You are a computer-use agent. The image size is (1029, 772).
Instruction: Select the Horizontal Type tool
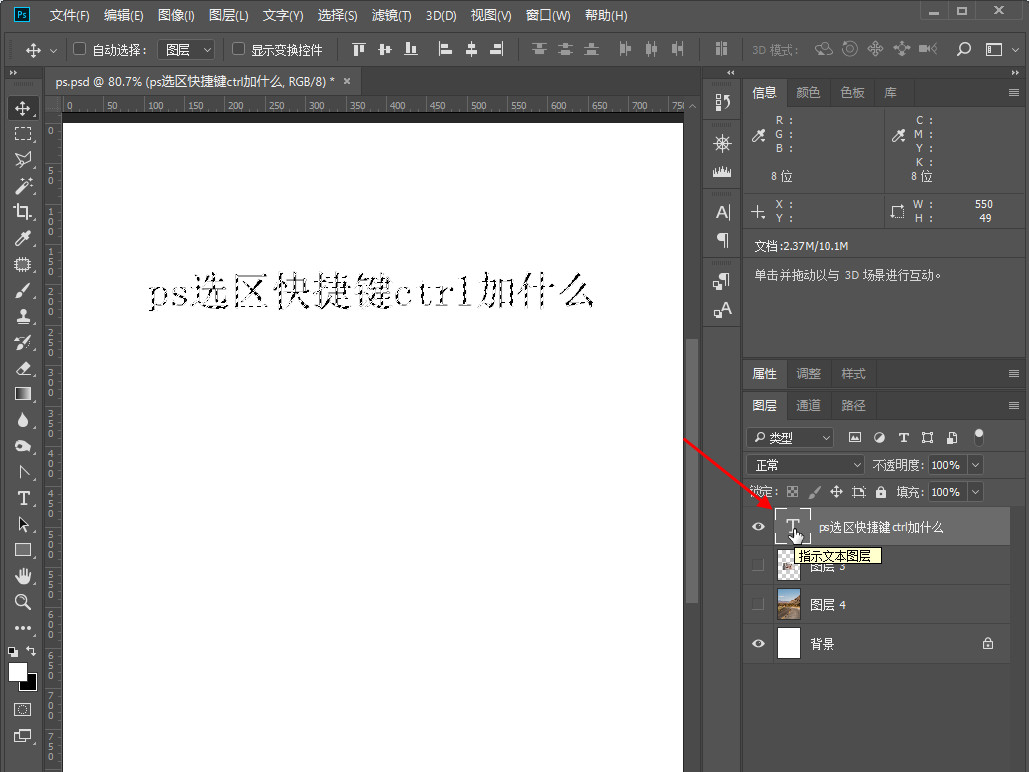click(23, 498)
